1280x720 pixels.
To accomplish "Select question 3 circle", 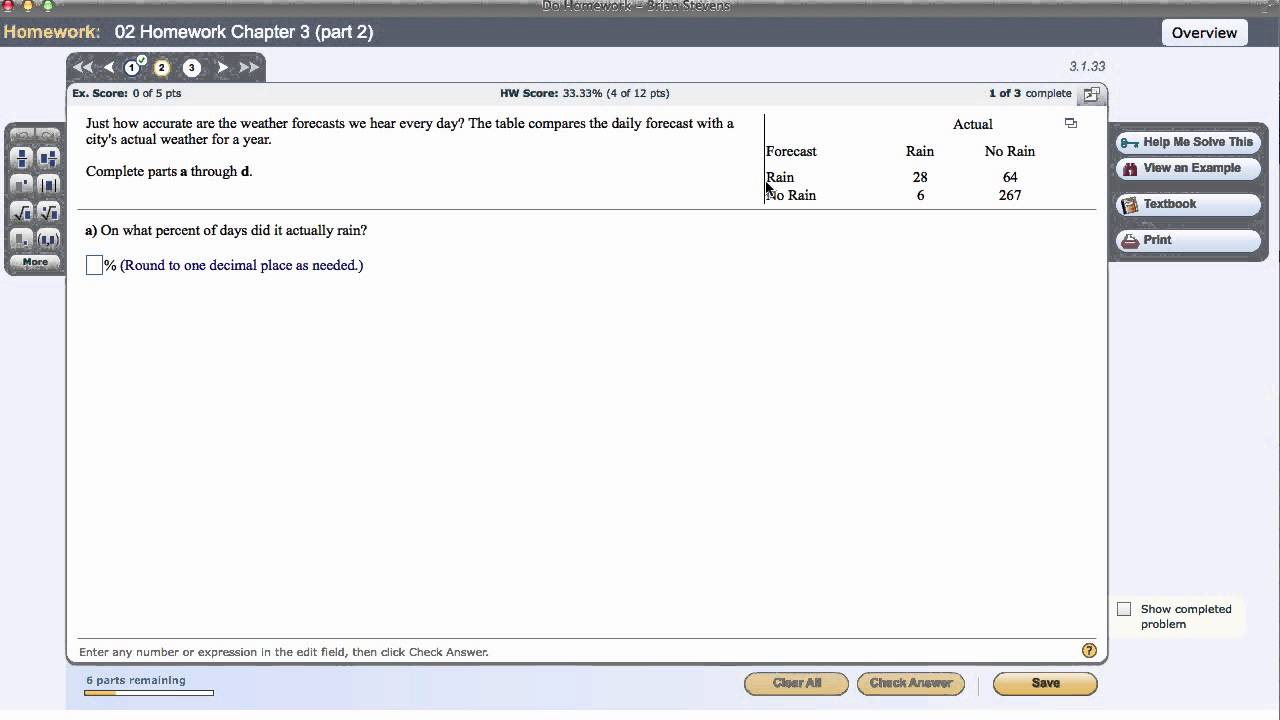I will tap(192, 68).
